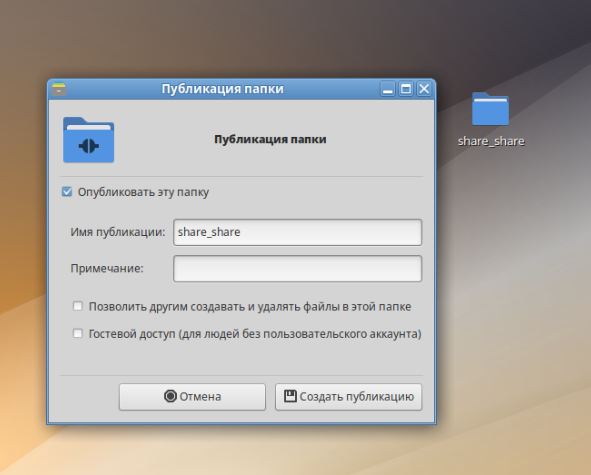Enable Позволить другим создавать и удалять файлы
Image resolution: width=591 pixels, height=475 pixels.
tap(78, 306)
